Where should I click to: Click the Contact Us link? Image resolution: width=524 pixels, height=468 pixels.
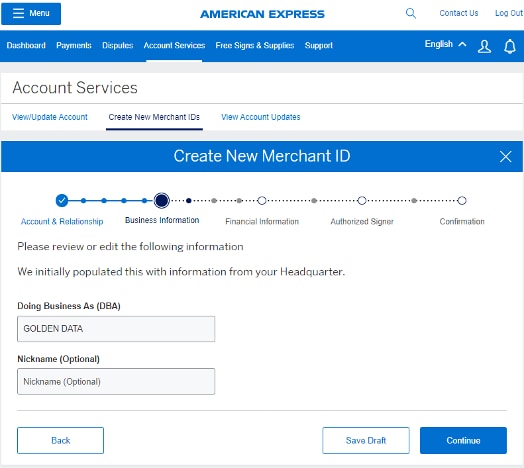click(x=459, y=13)
